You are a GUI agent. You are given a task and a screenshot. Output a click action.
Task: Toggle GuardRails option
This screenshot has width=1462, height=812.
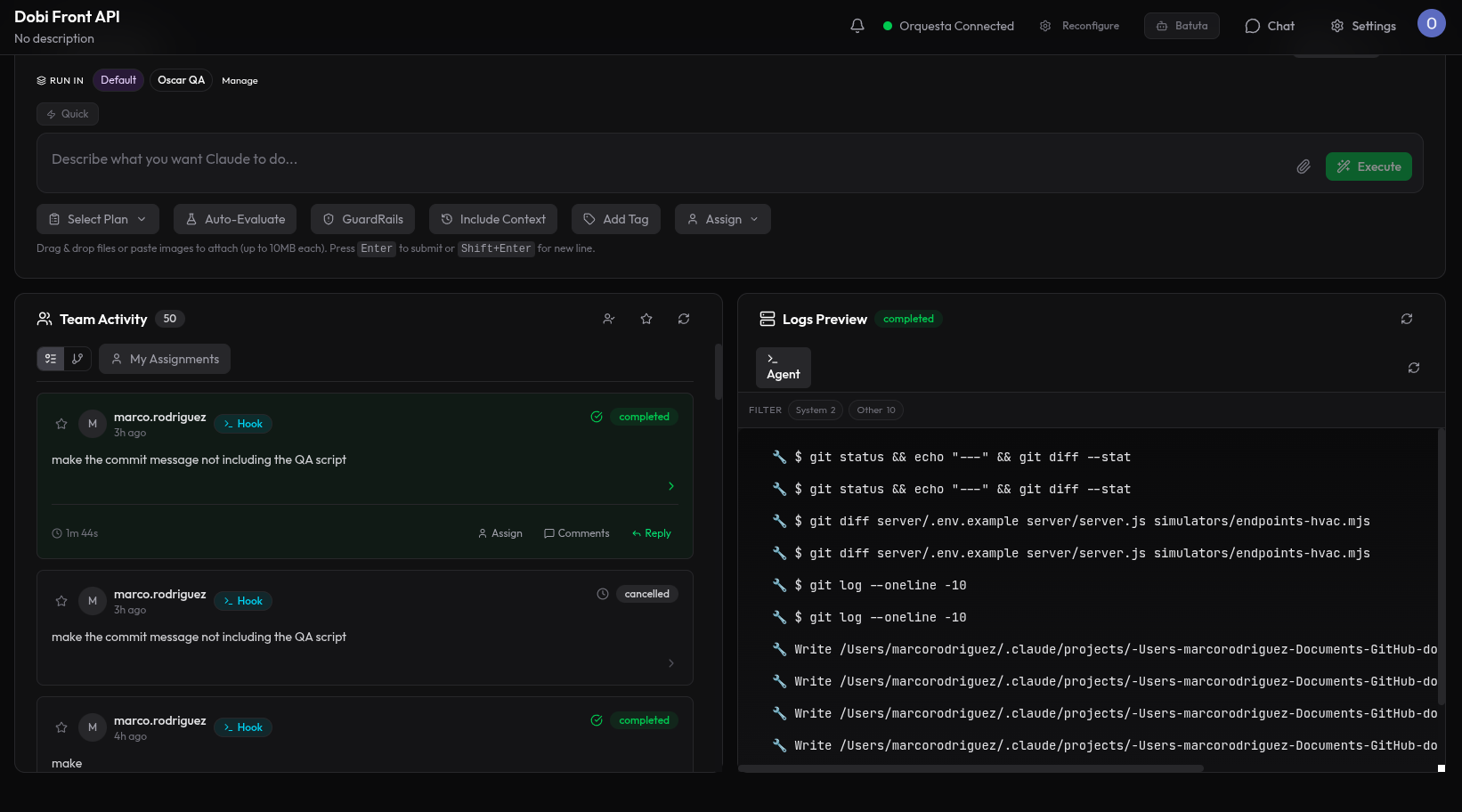point(362,219)
